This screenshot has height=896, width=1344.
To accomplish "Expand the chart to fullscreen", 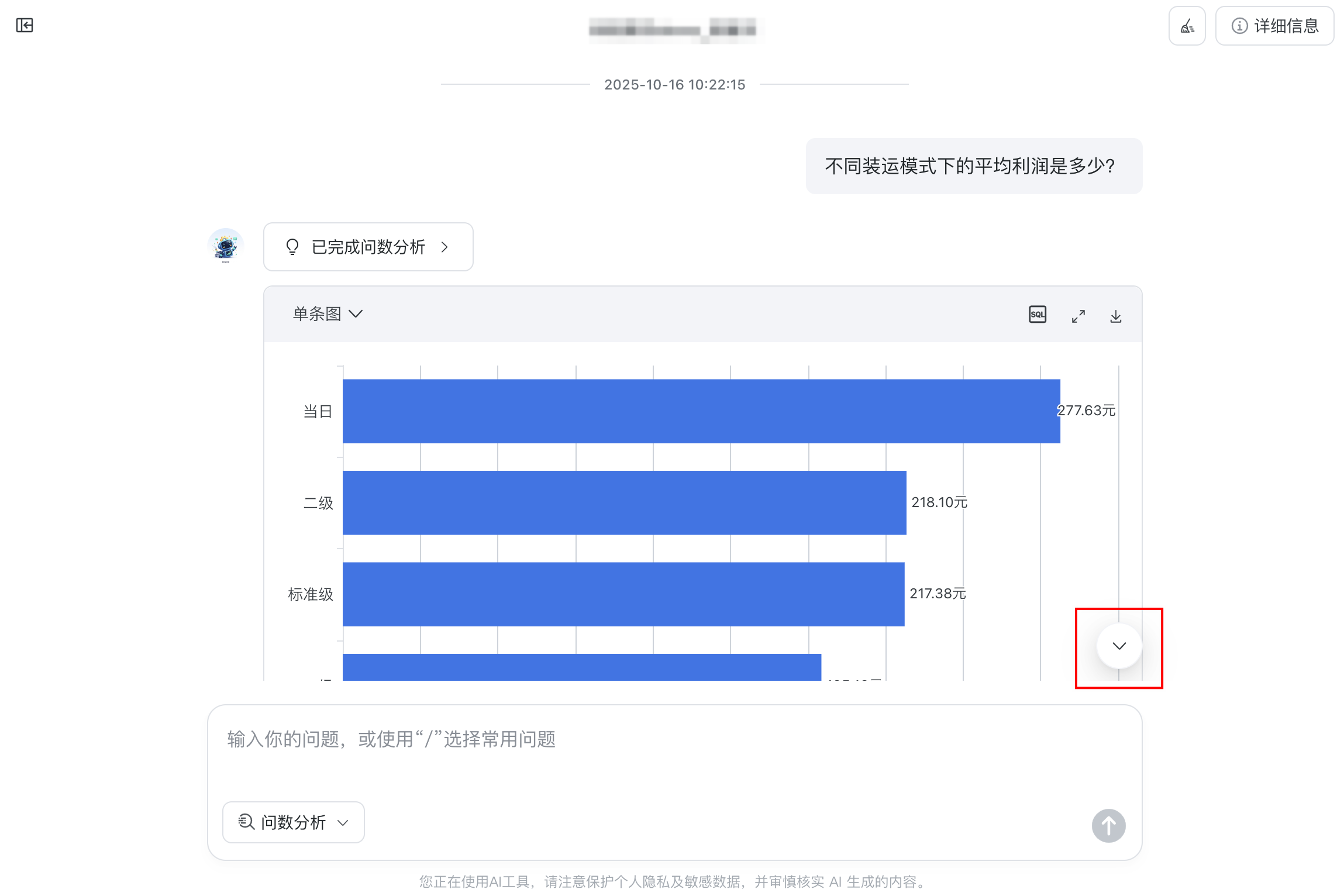I will coord(1078,315).
